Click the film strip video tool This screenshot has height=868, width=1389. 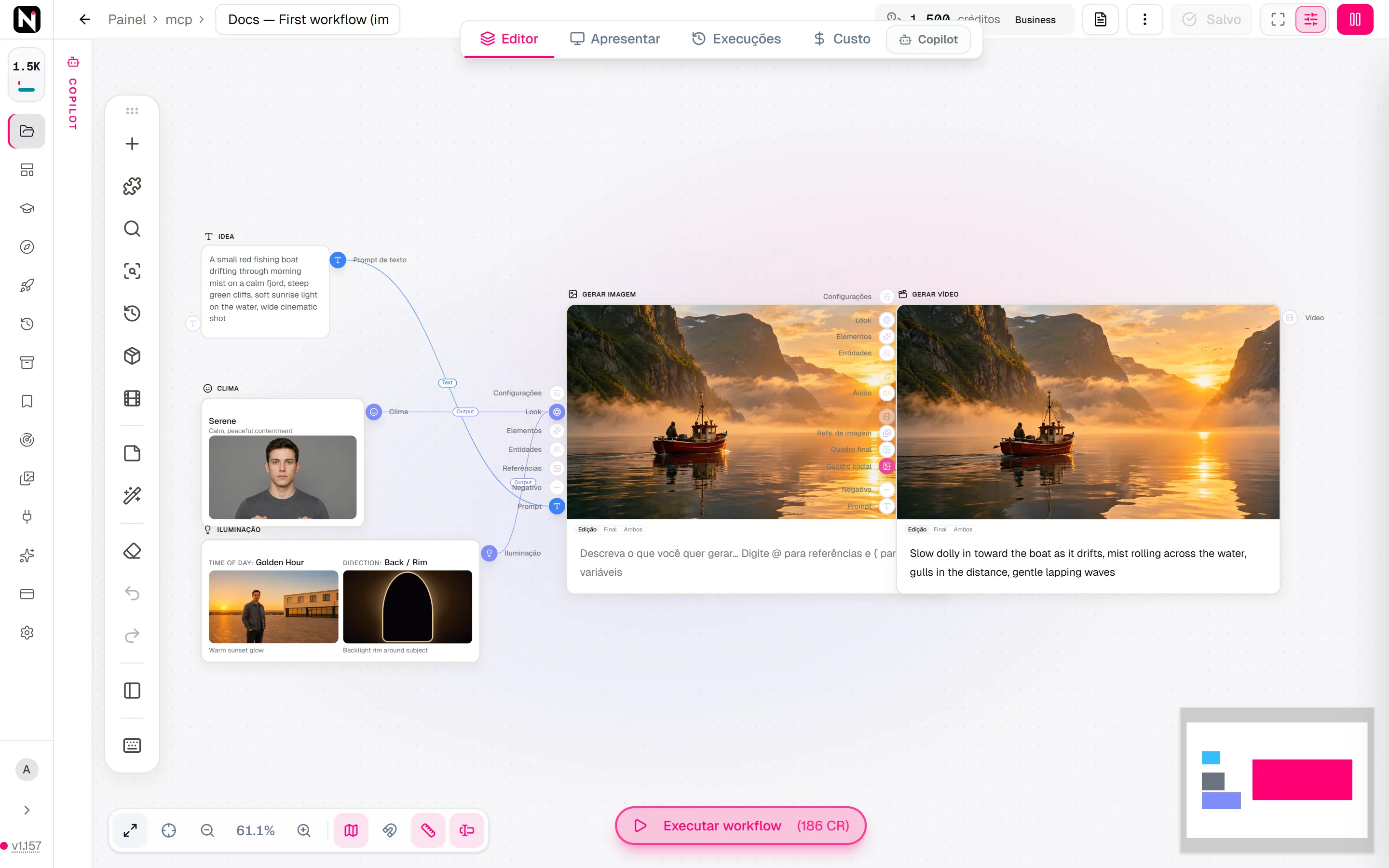132,398
